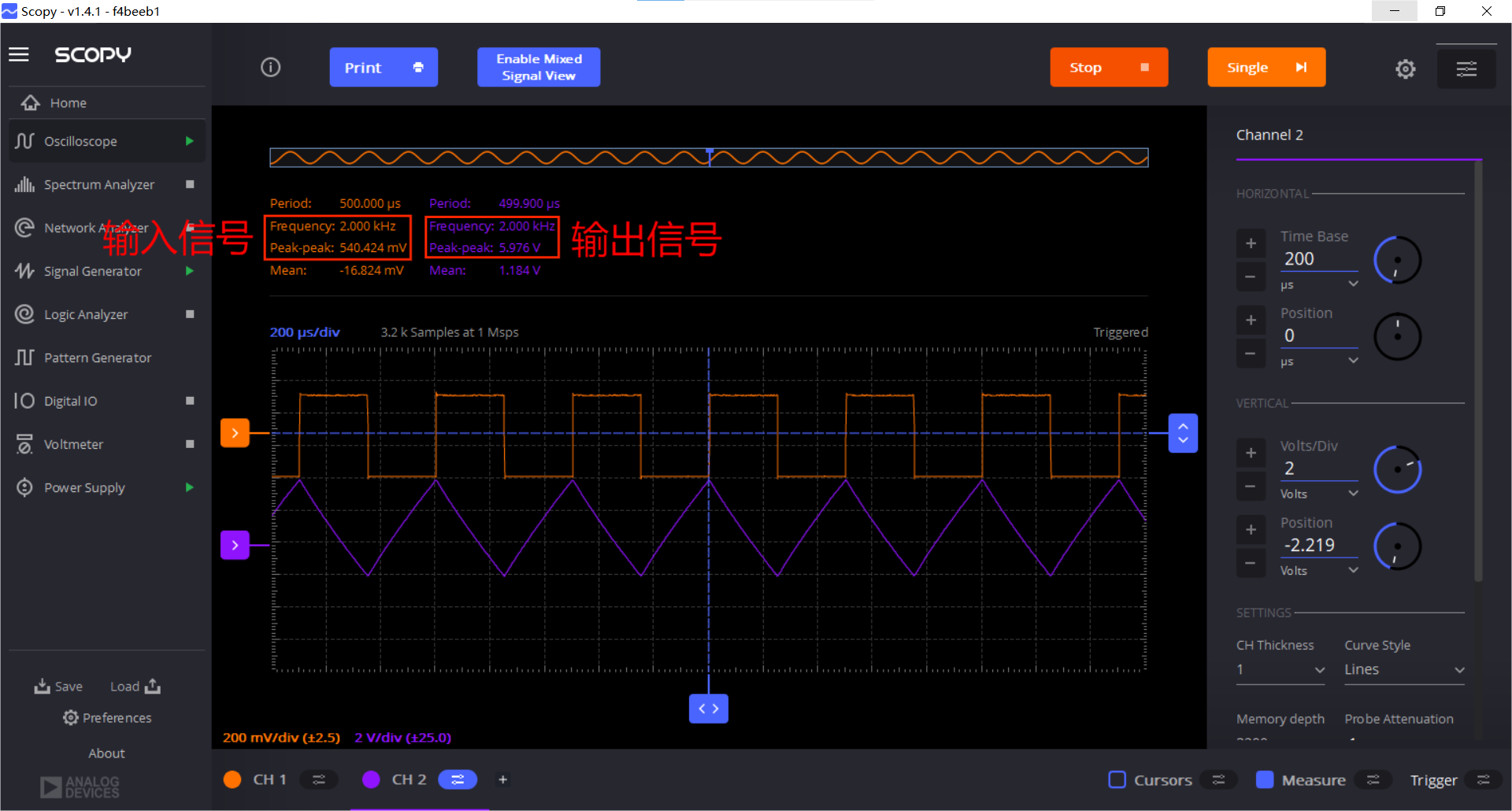Open CH 1 settings menu icon

tap(319, 780)
